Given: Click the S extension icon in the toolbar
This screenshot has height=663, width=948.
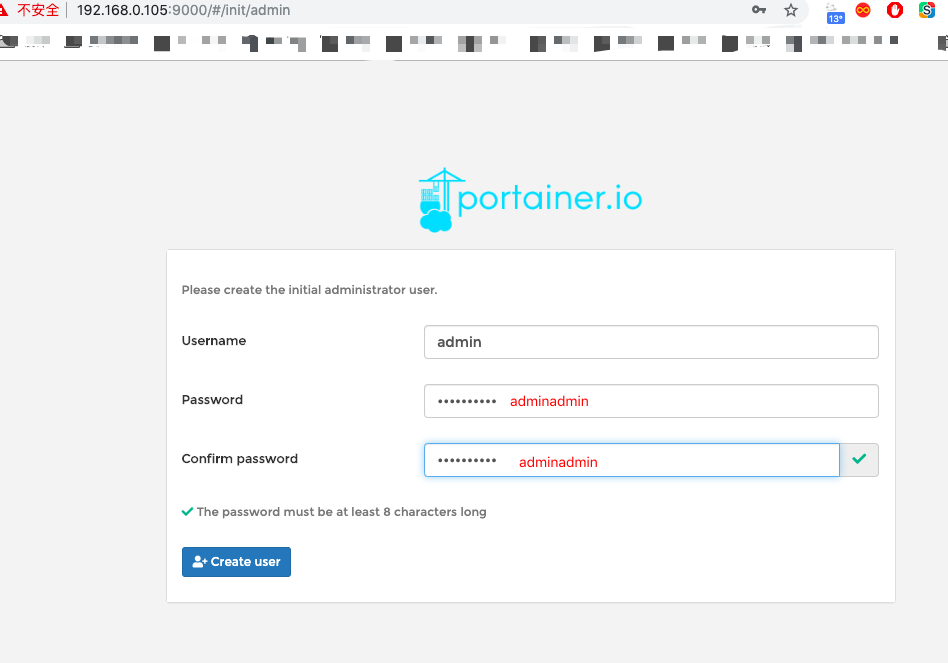Looking at the screenshot, I should point(927,10).
